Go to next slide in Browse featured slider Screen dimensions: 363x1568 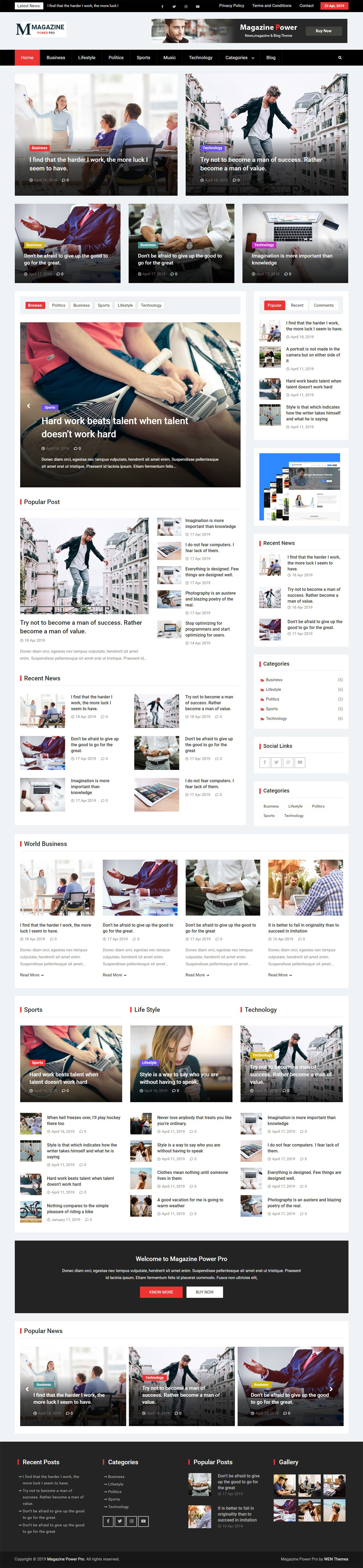(227, 405)
